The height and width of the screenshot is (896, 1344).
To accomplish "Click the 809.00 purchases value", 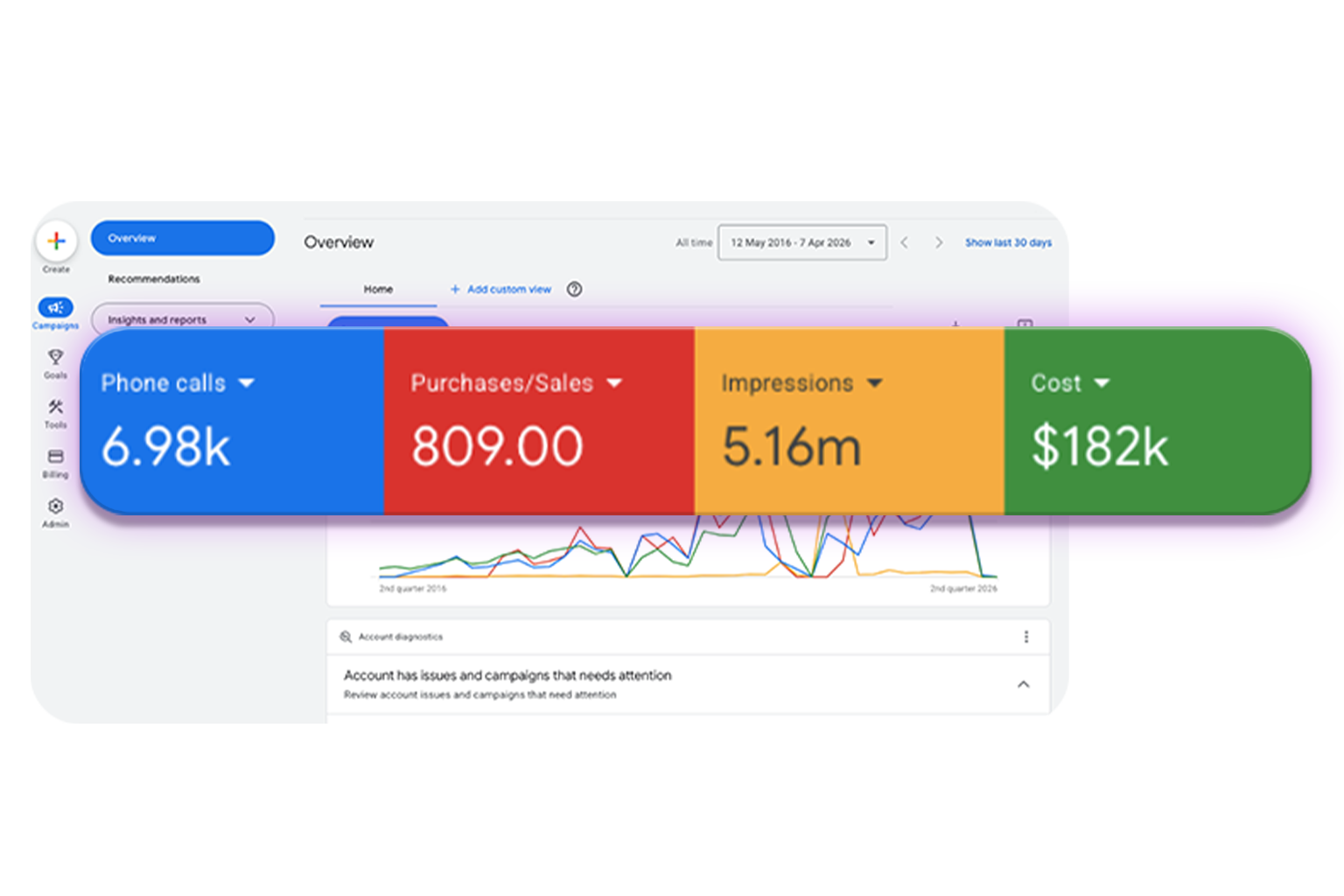I will pos(497,446).
